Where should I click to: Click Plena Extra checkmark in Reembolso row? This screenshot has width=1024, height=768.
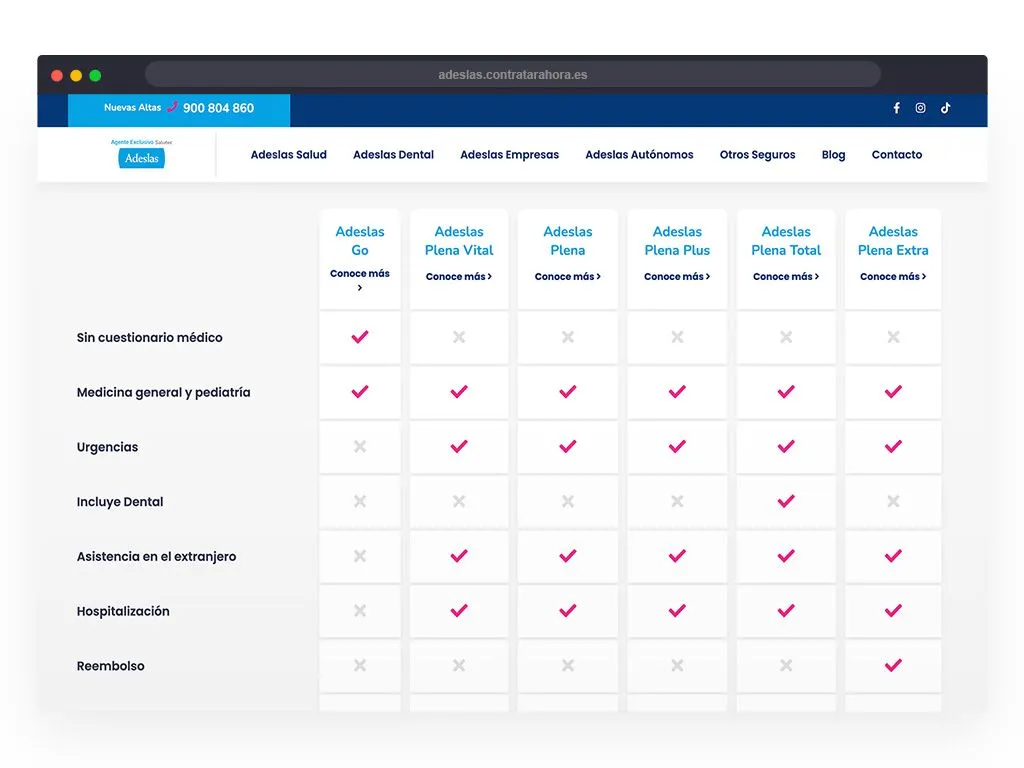[x=893, y=666]
